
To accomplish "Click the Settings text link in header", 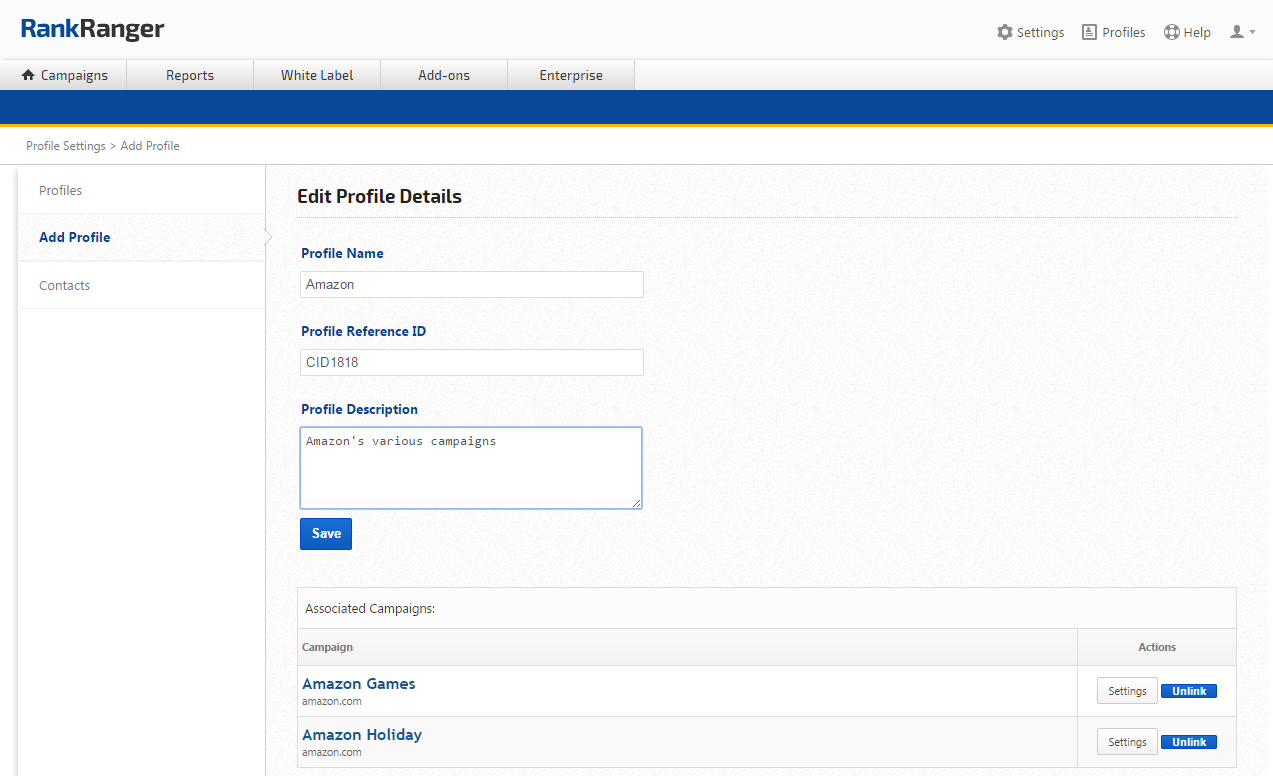I will [1040, 32].
